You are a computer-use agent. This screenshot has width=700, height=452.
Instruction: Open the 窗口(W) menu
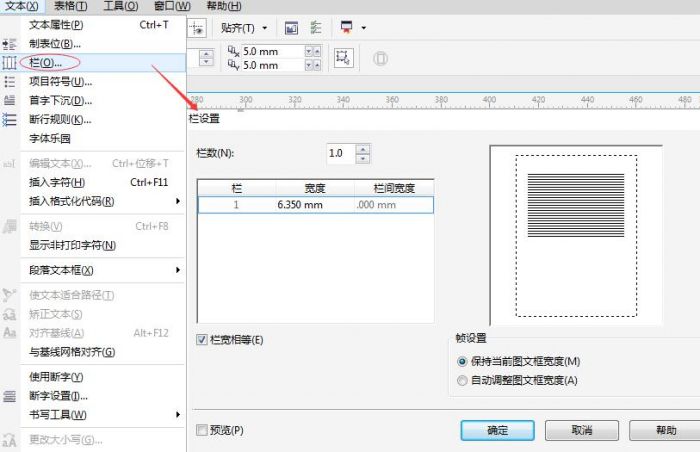click(x=172, y=6)
